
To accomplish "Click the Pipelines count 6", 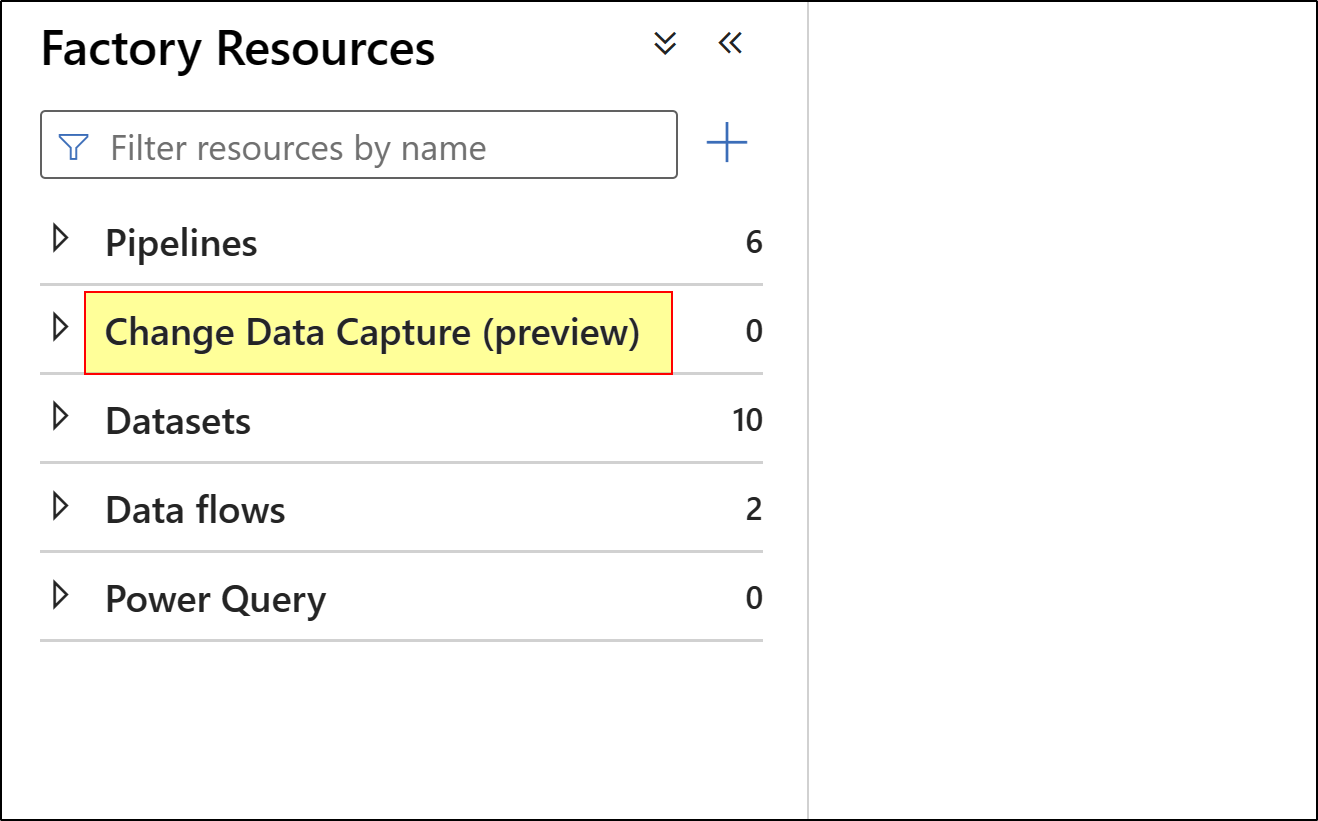I will 754,242.
